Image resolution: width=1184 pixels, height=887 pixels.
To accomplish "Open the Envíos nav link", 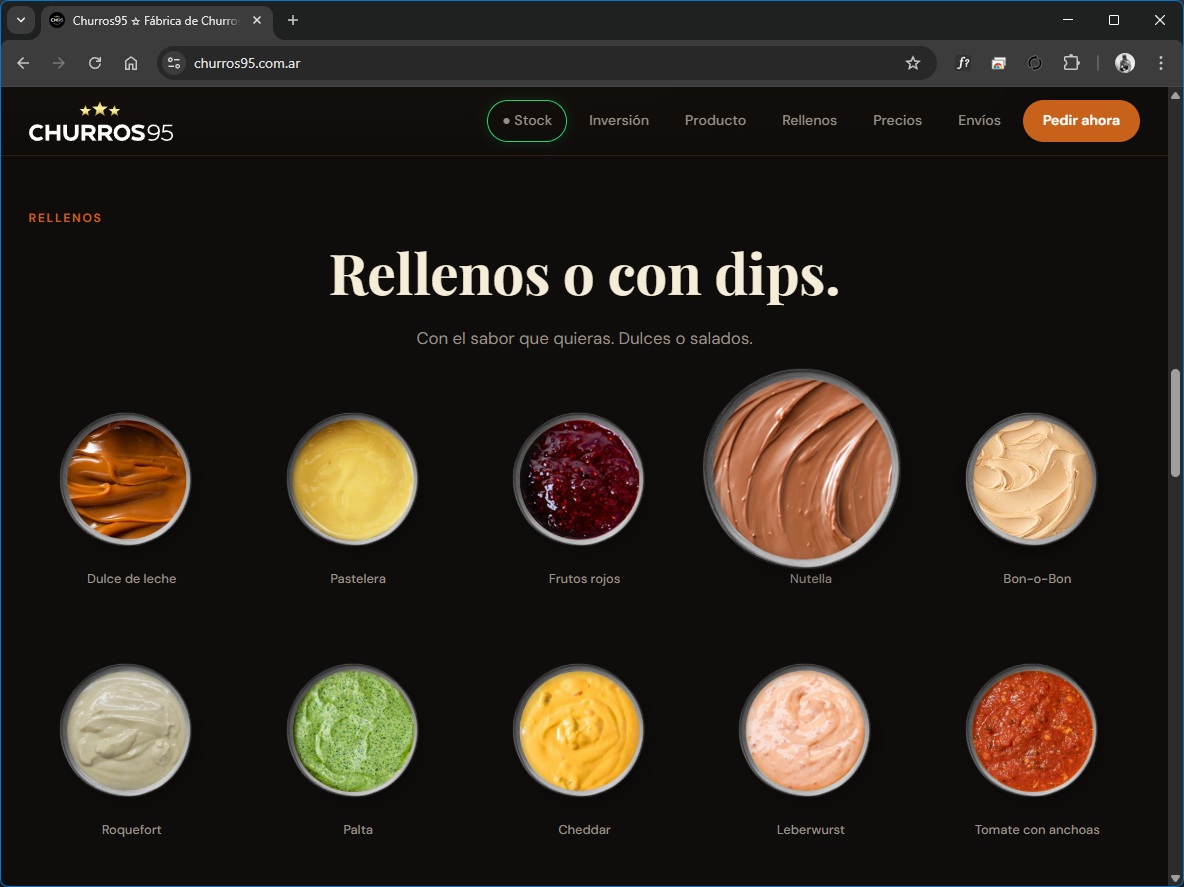I will (979, 121).
